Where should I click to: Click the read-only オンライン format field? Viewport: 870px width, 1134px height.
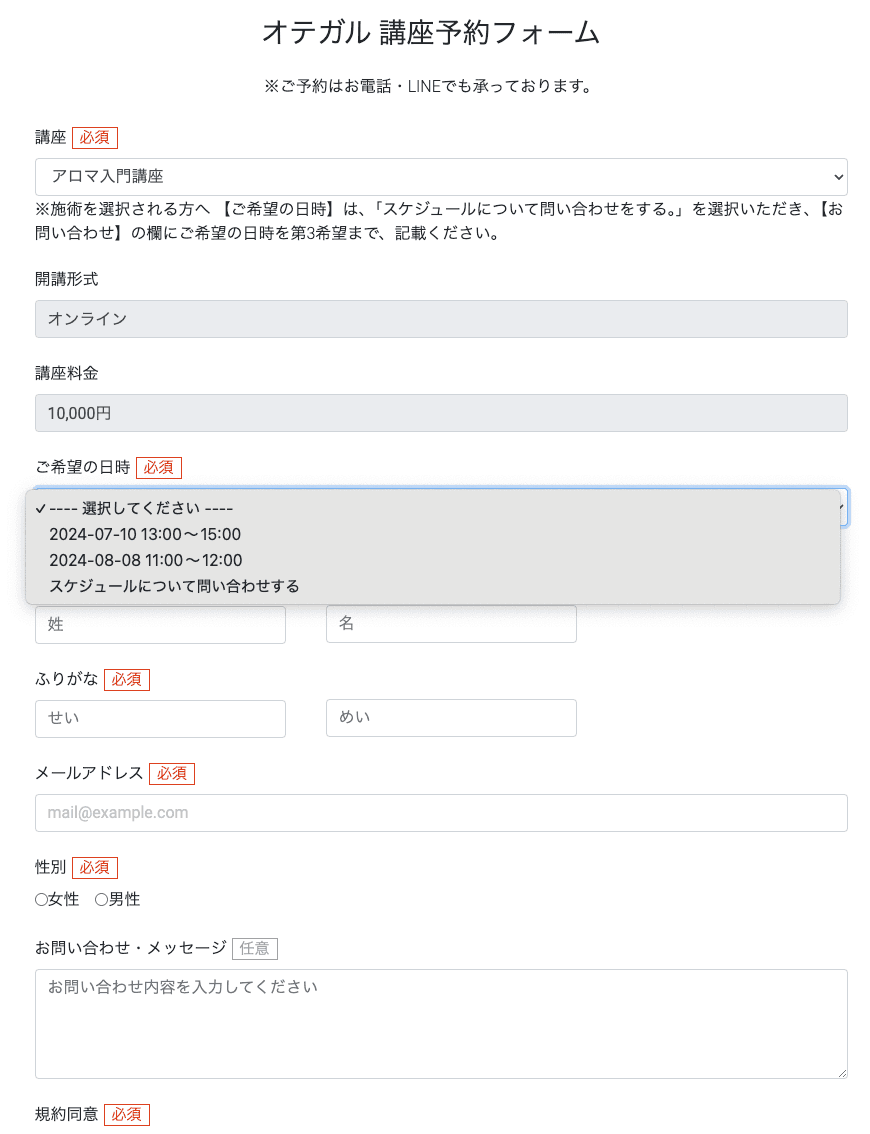[x=441, y=319]
